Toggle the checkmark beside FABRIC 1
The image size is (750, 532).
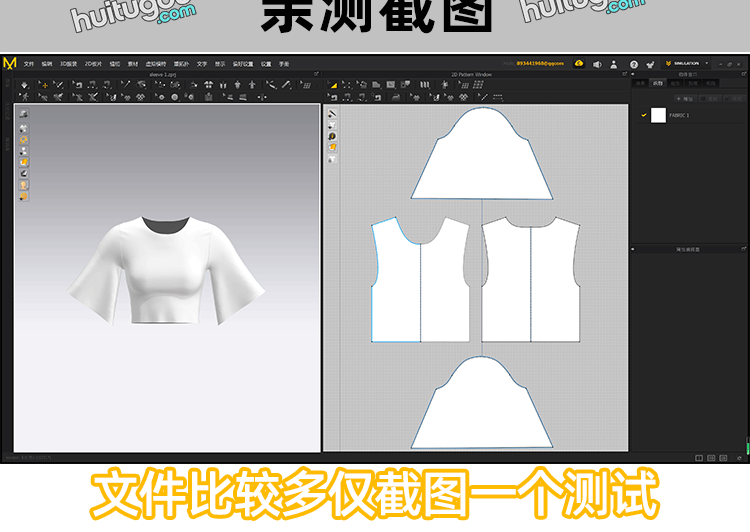[x=644, y=115]
